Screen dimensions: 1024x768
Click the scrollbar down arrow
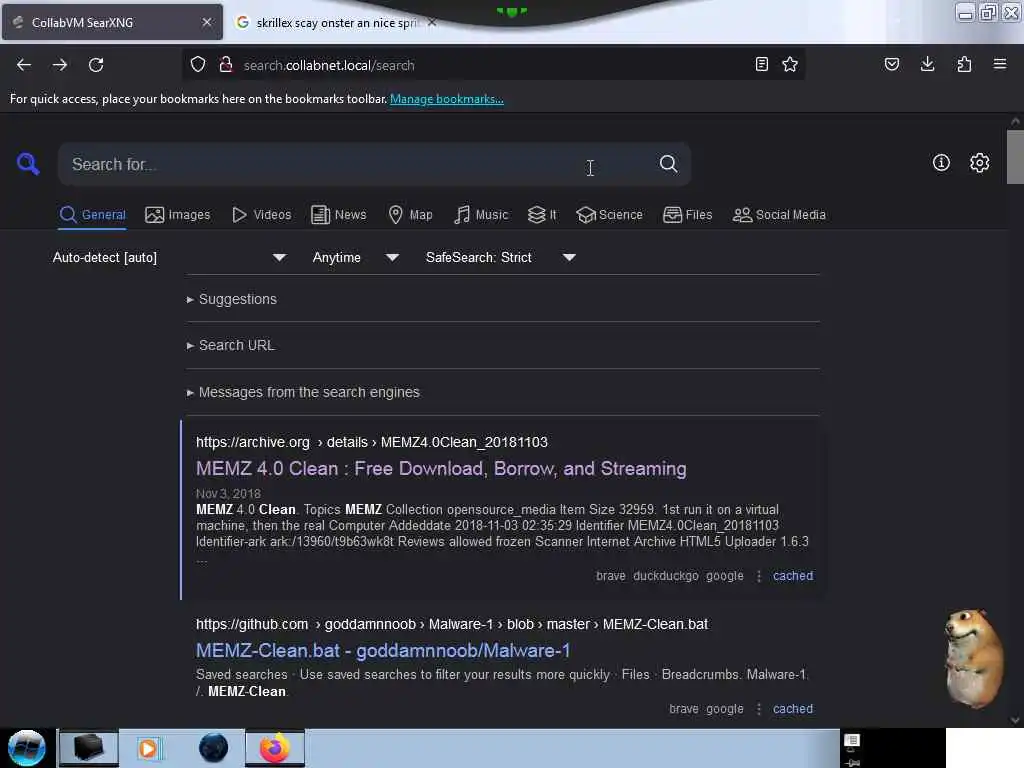click(x=1015, y=720)
